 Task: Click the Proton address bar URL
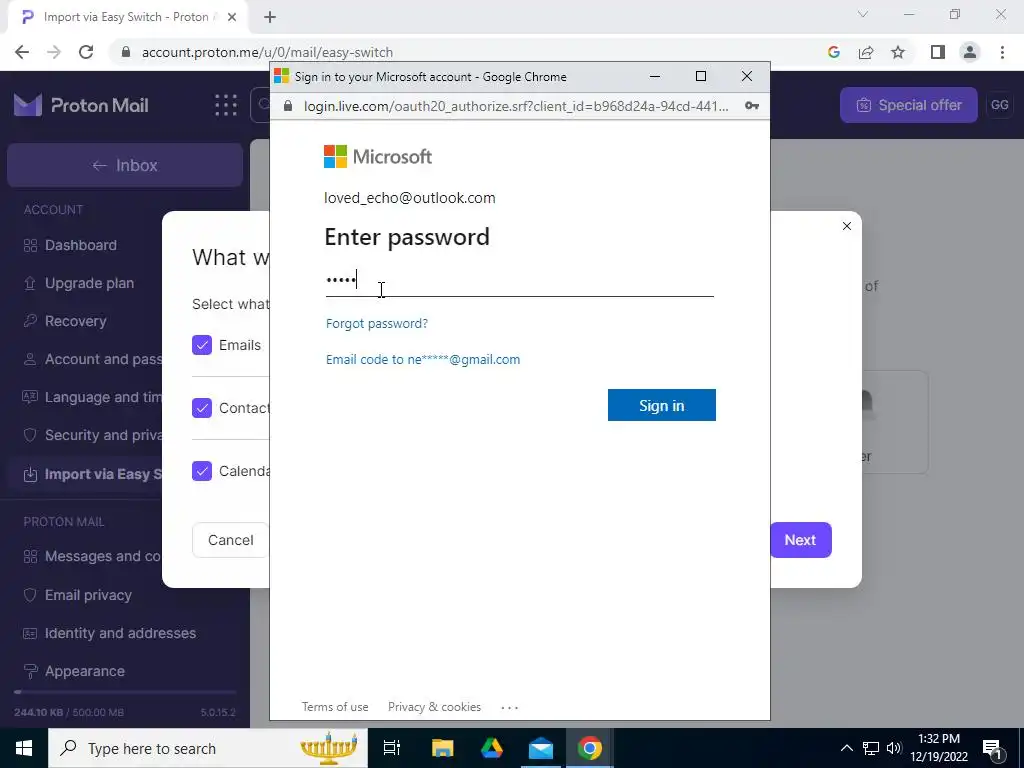click(267, 52)
